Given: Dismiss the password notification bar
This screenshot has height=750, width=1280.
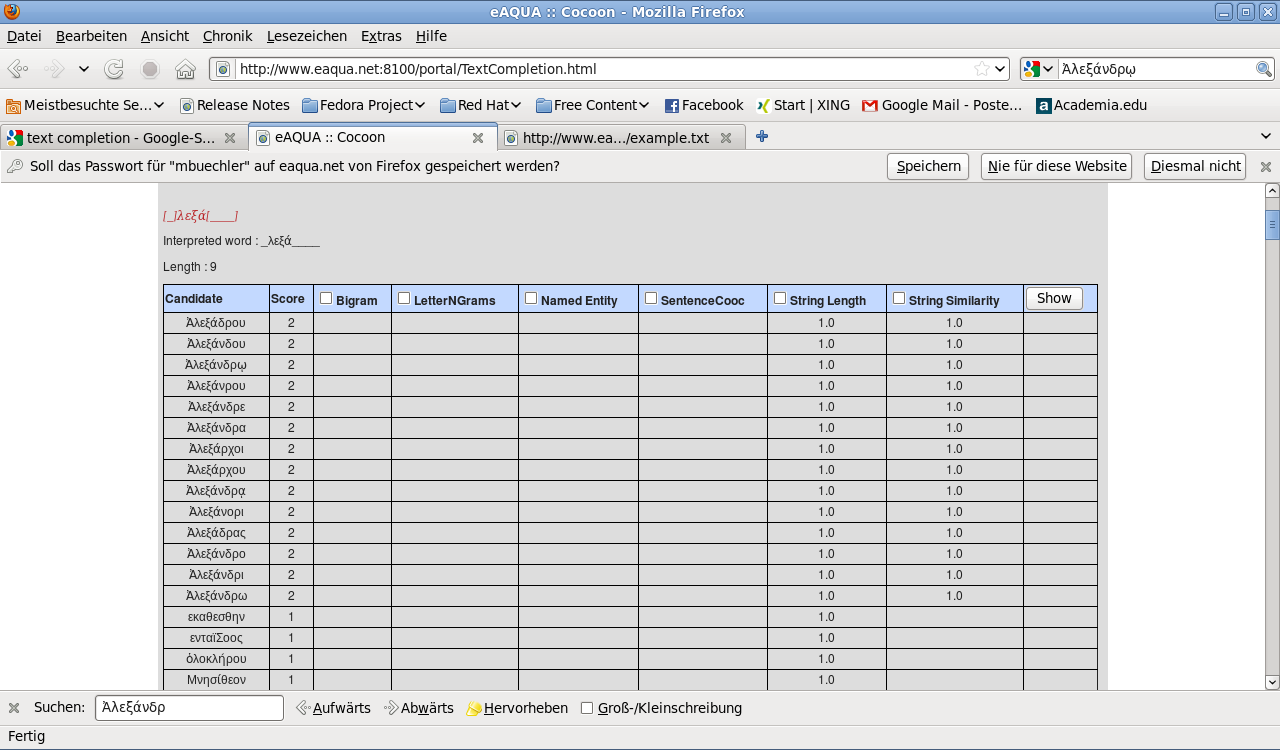Looking at the screenshot, I should 1265,167.
